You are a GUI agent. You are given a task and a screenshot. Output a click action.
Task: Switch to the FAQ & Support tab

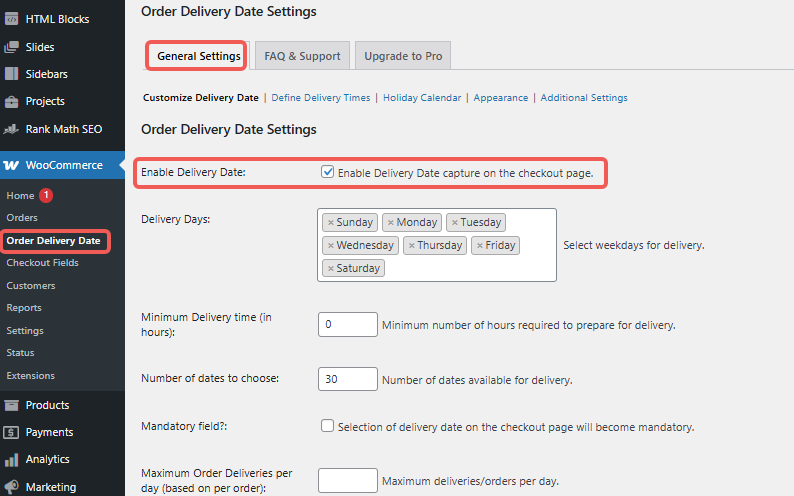click(x=302, y=56)
